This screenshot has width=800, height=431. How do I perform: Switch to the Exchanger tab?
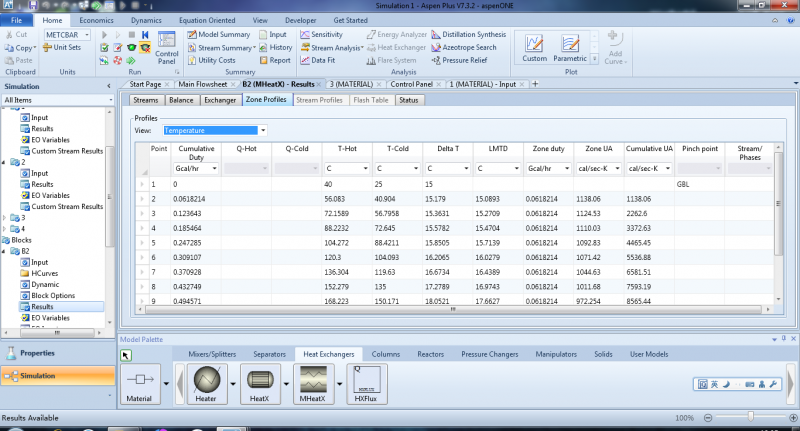pyautogui.click(x=219, y=100)
